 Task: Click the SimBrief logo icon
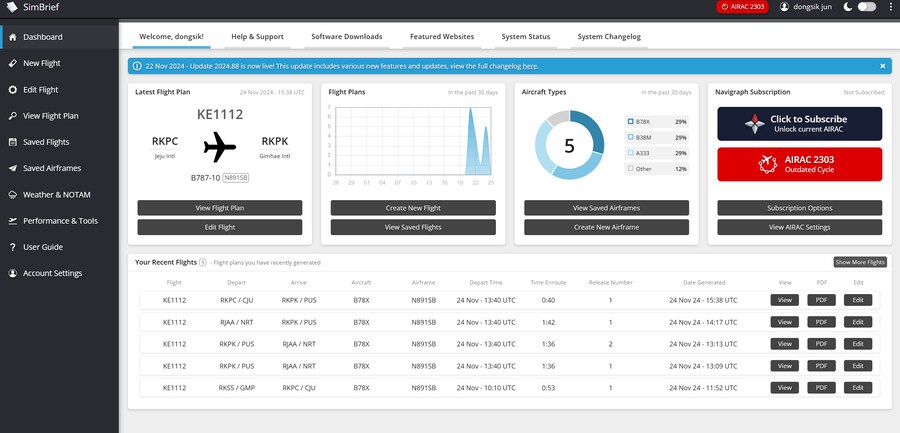[x=10, y=7]
